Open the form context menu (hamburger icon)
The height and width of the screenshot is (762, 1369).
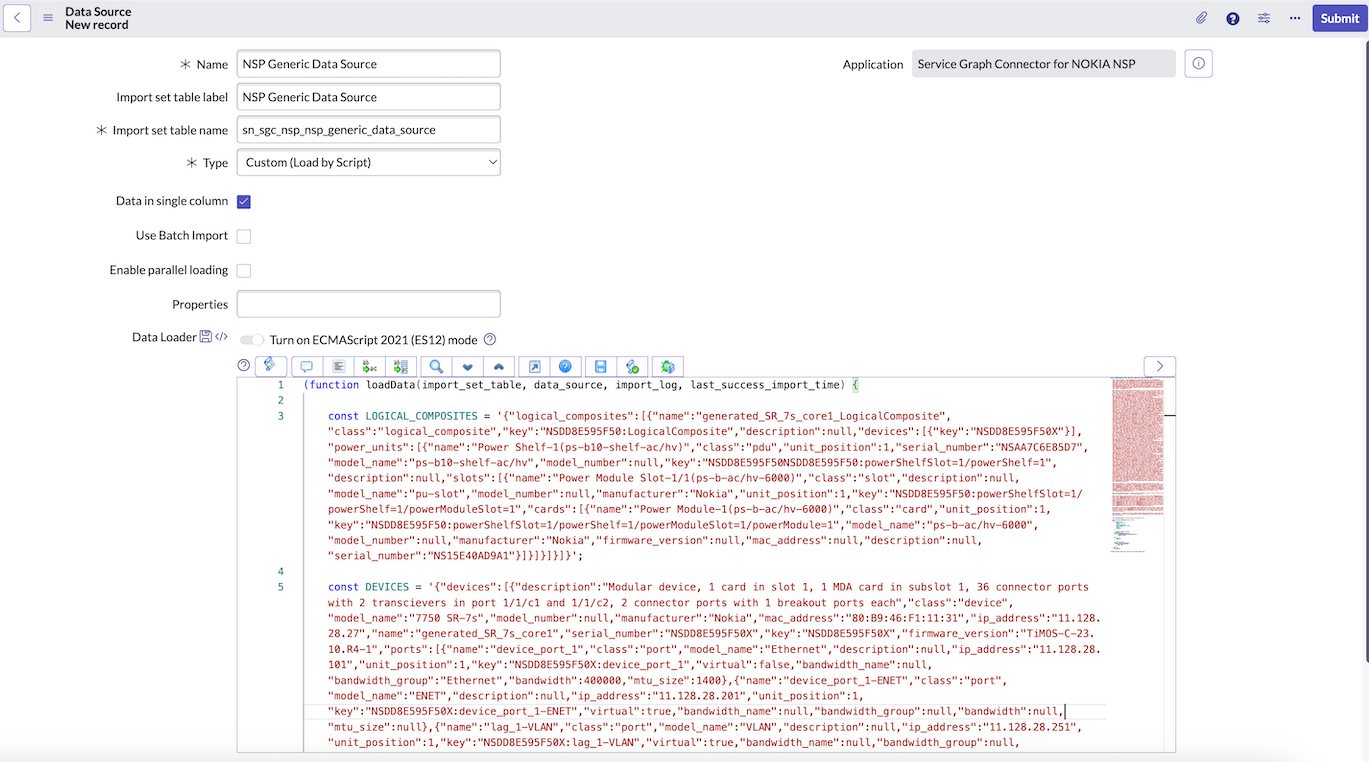[48, 18]
